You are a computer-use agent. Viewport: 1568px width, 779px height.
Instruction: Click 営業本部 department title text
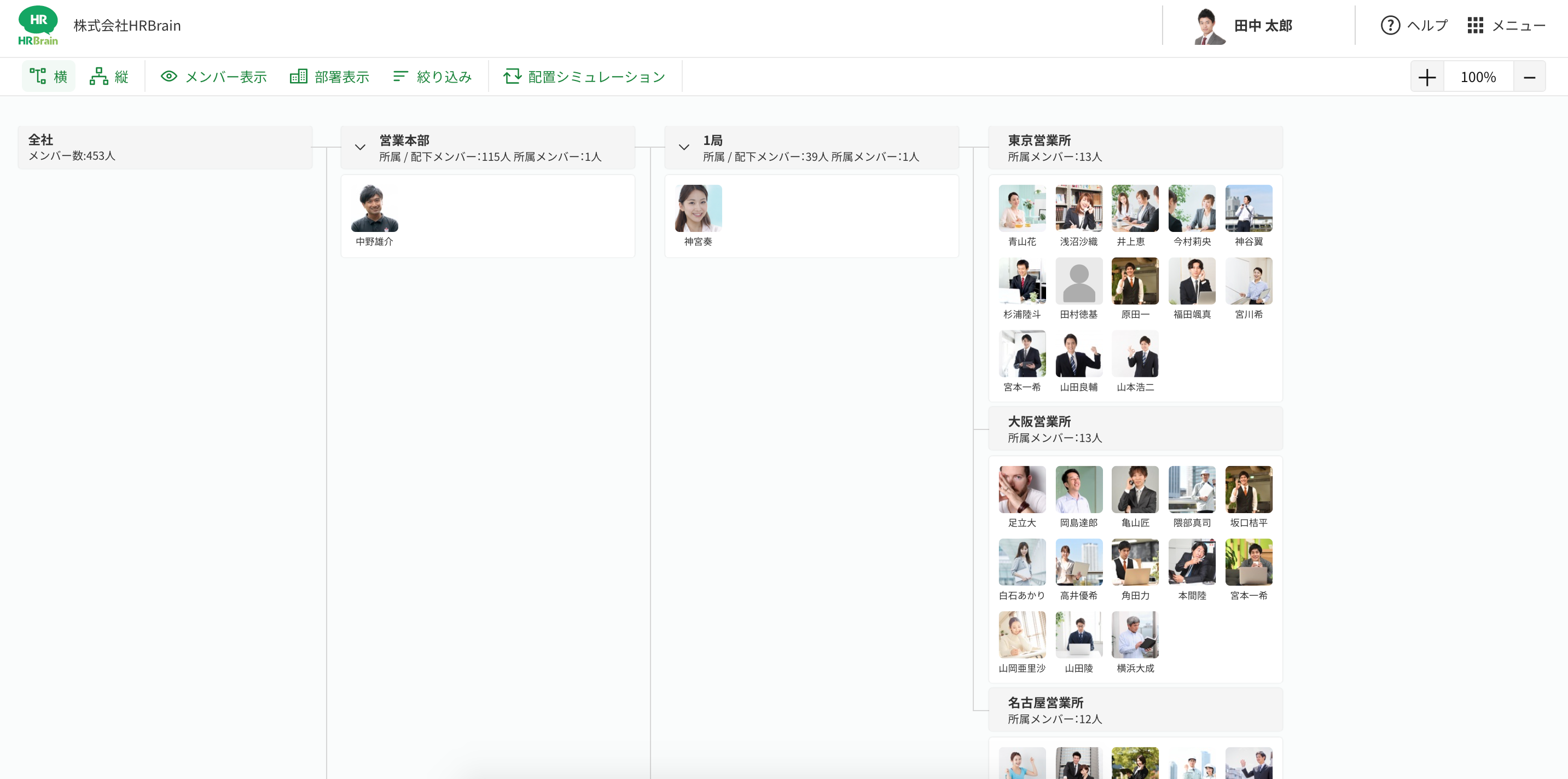pos(404,141)
